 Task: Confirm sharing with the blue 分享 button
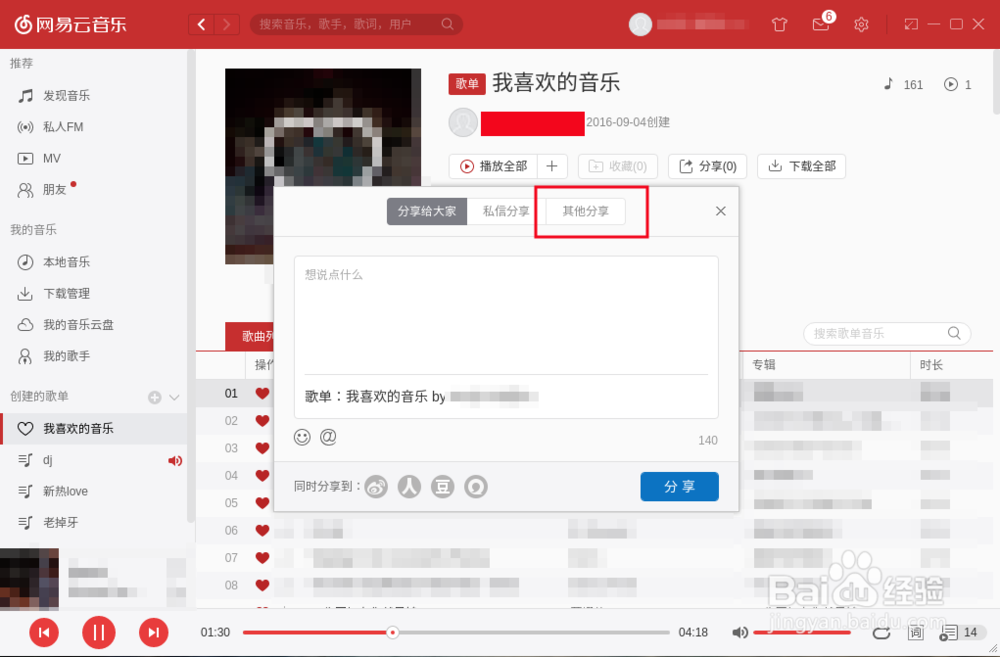click(679, 486)
